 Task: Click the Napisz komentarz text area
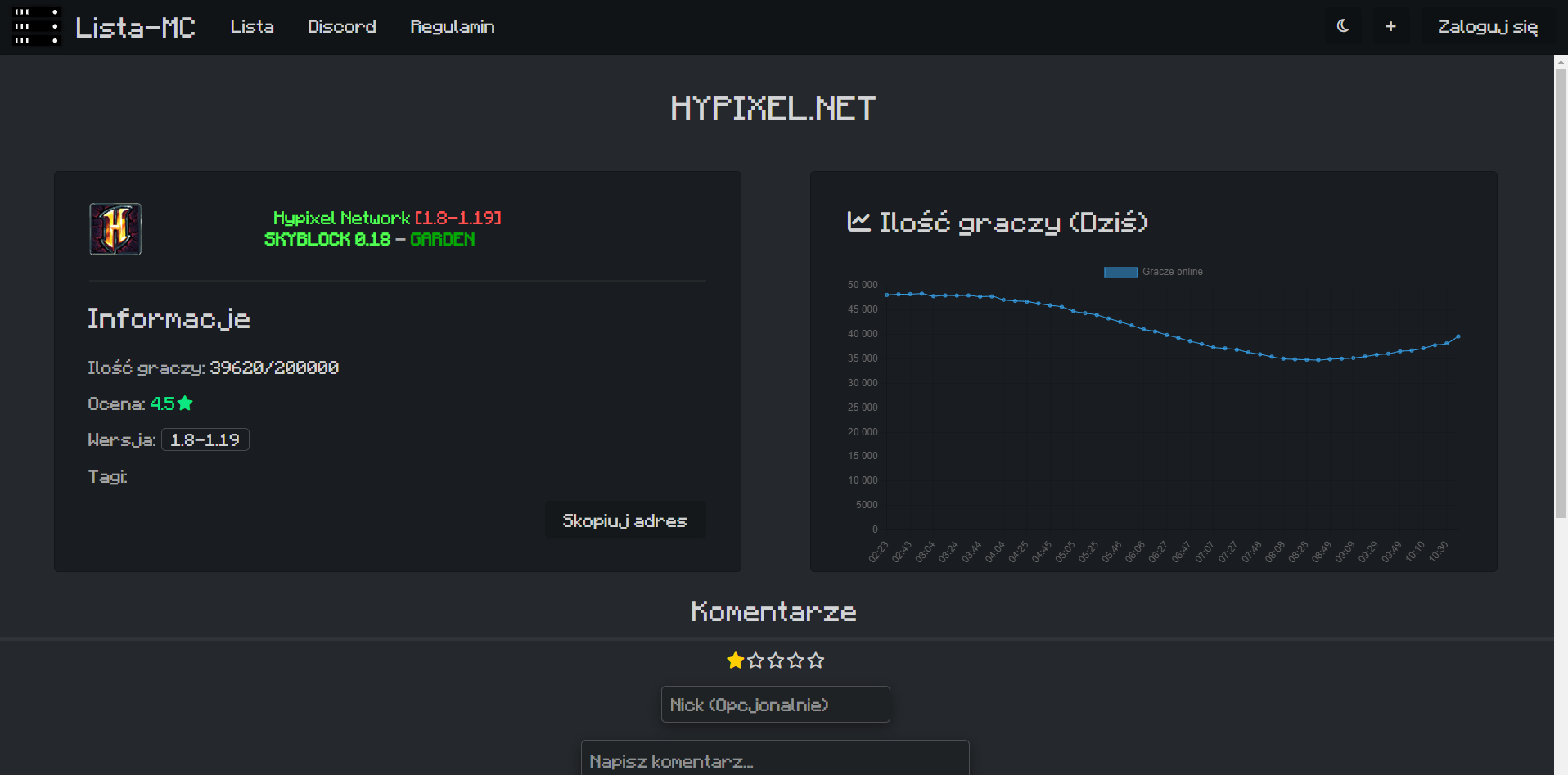[x=775, y=759]
